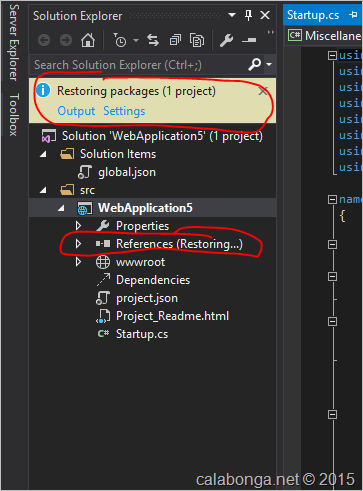This screenshot has width=363, height=491.
Task: Toggle the Show All Files icon
Action: 197,40
